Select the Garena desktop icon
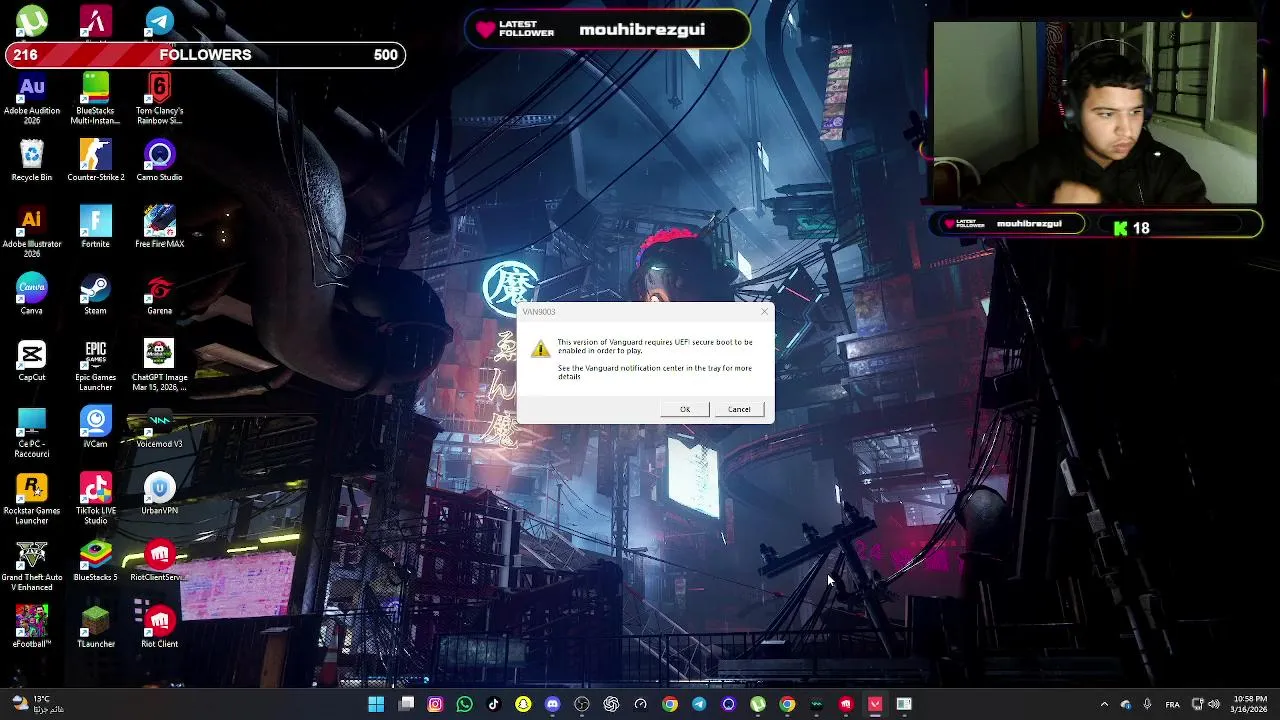Screen dimensions: 1280x720 click(x=159, y=294)
